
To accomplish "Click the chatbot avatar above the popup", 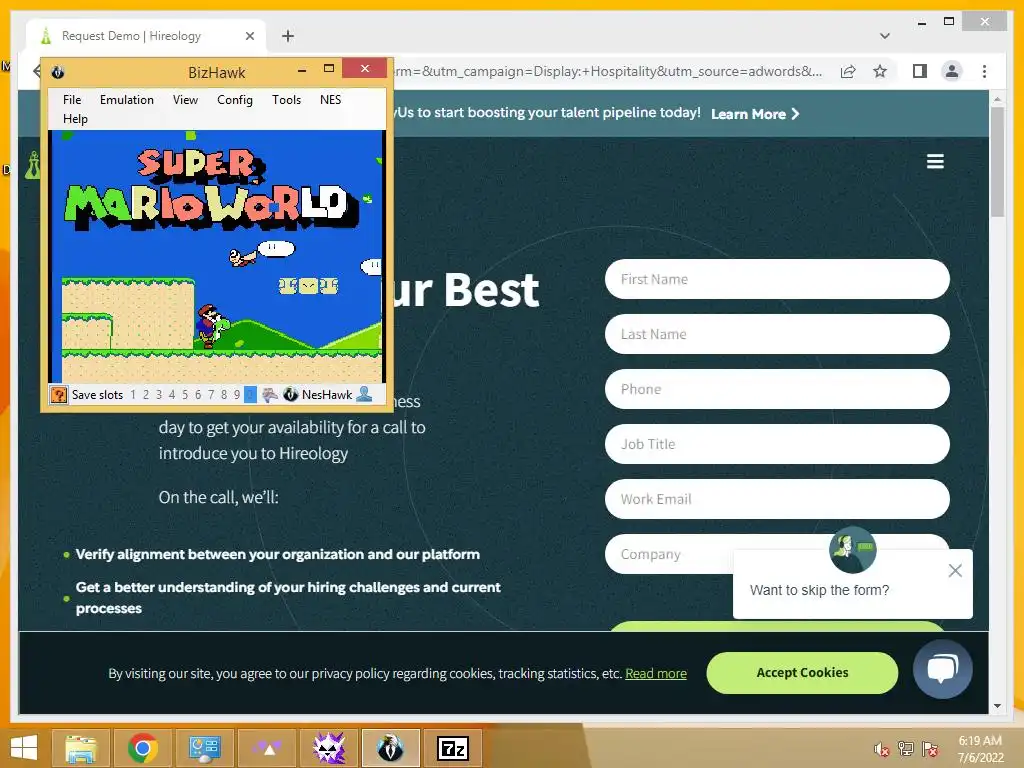I will pyautogui.click(x=852, y=550).
